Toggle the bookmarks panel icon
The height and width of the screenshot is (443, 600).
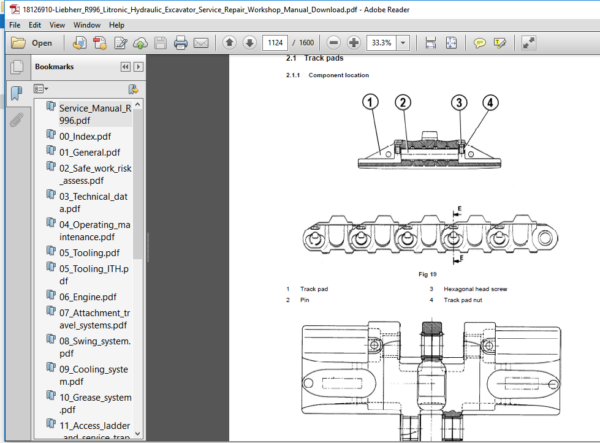(16, 93)
